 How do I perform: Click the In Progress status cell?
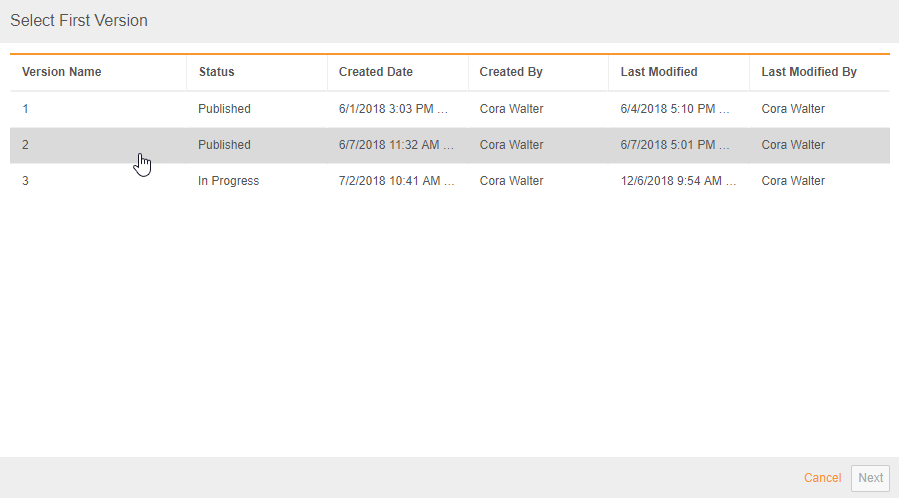point(228,181)
